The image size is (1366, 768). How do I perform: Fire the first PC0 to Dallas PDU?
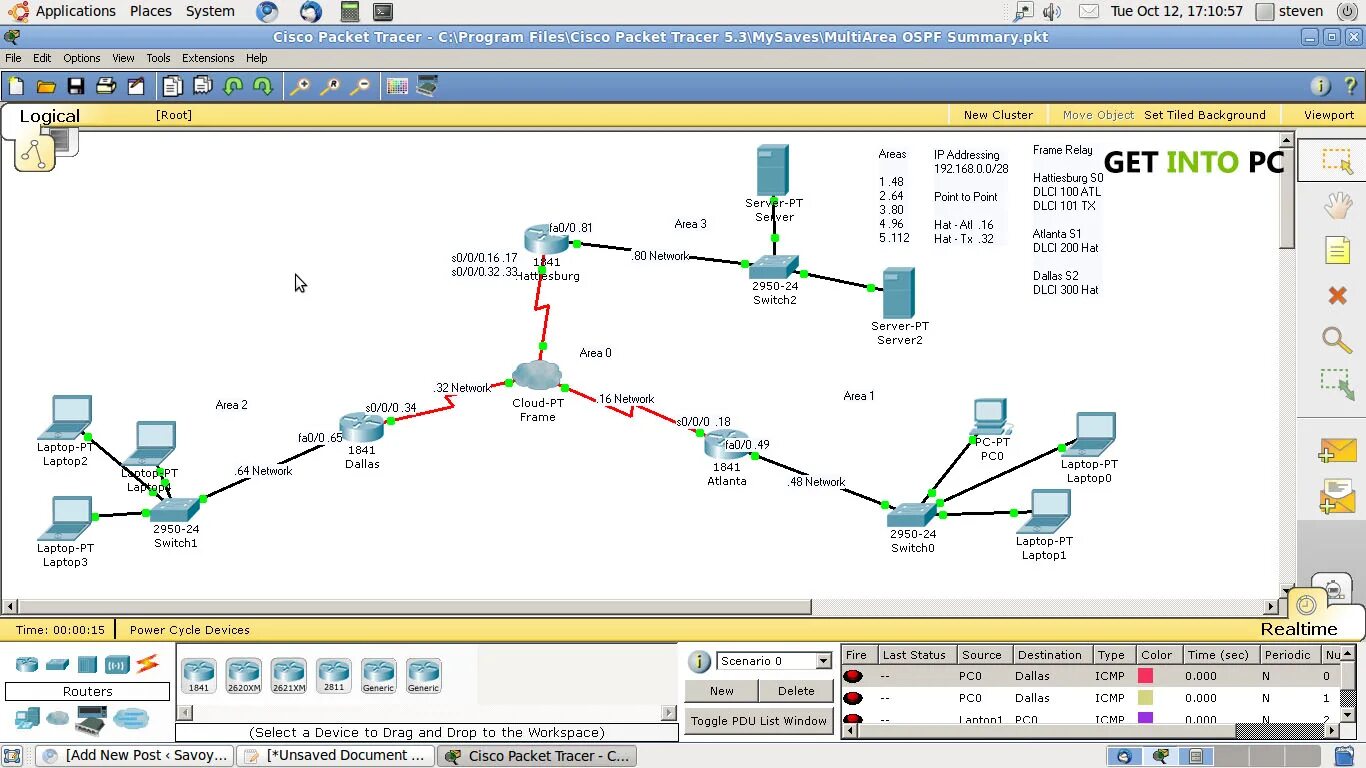pos(853,676)
